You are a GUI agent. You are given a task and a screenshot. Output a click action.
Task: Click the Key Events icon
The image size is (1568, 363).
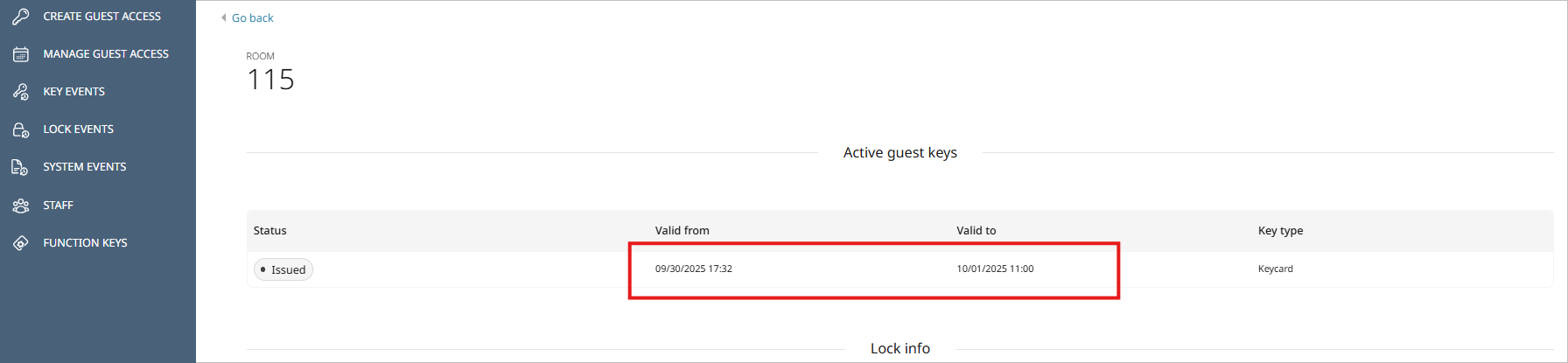(21, 92)
